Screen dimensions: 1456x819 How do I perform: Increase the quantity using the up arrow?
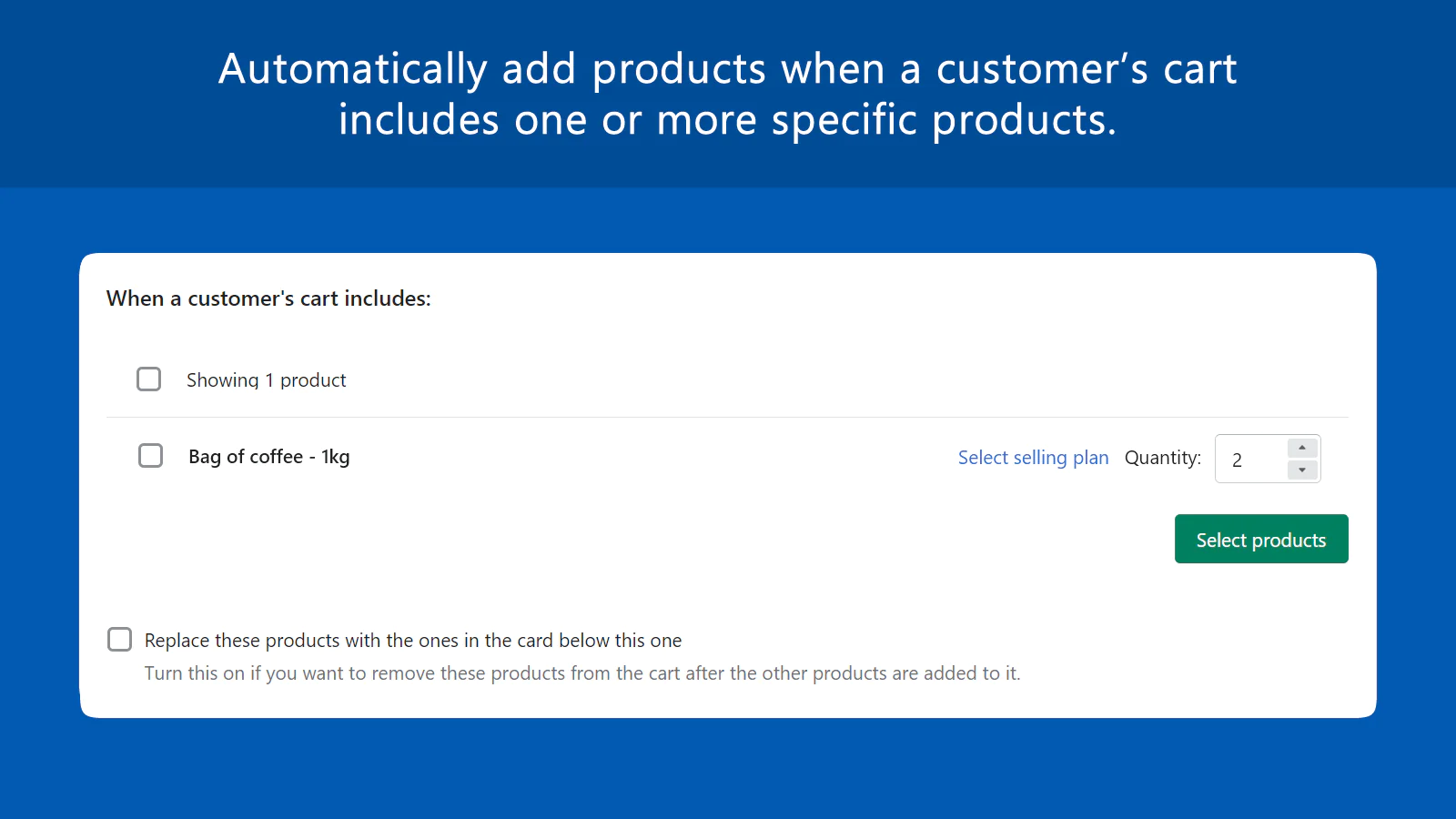click(x=1302, y=448)
